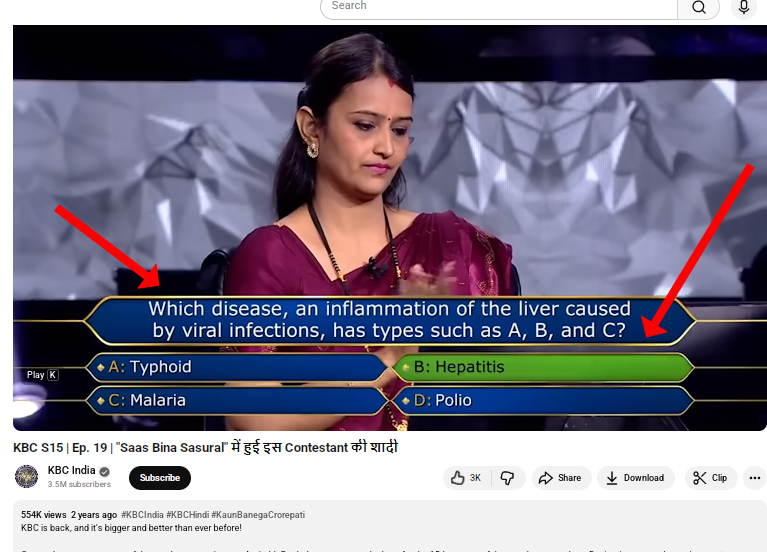Dislike the video with thumbs-down icon

[507, 478]
